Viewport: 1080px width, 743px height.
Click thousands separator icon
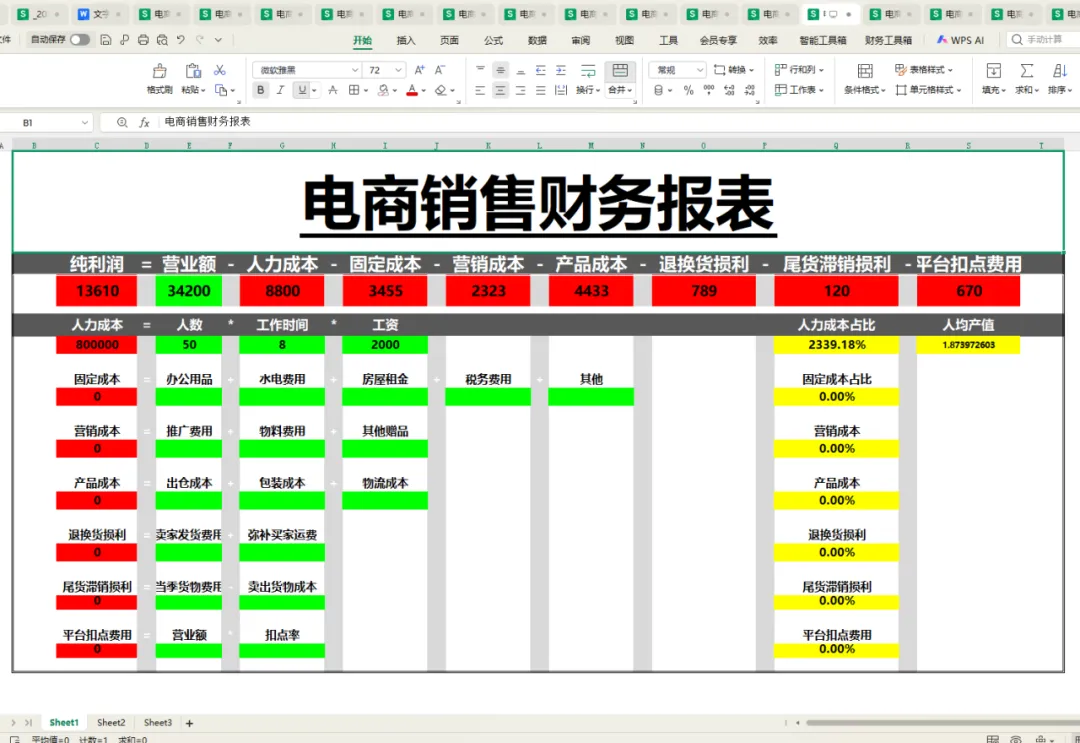(708, 90)
